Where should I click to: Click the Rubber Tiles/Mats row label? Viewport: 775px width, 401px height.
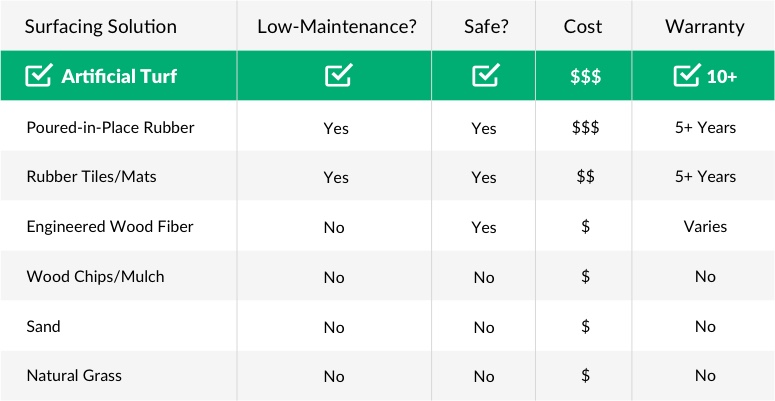91,177
